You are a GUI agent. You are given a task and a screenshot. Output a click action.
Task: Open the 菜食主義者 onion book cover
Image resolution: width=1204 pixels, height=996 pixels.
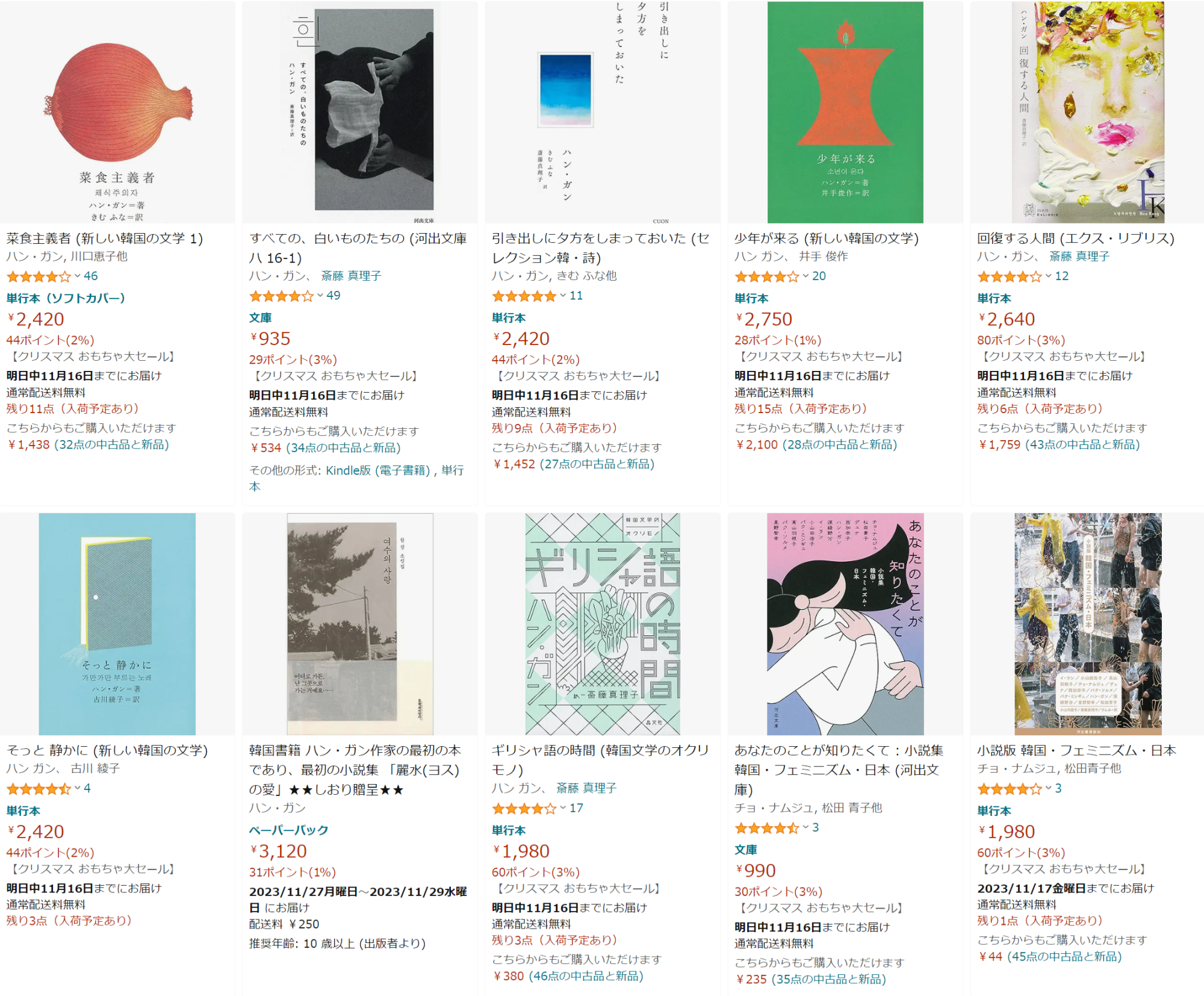coord(117,113)
